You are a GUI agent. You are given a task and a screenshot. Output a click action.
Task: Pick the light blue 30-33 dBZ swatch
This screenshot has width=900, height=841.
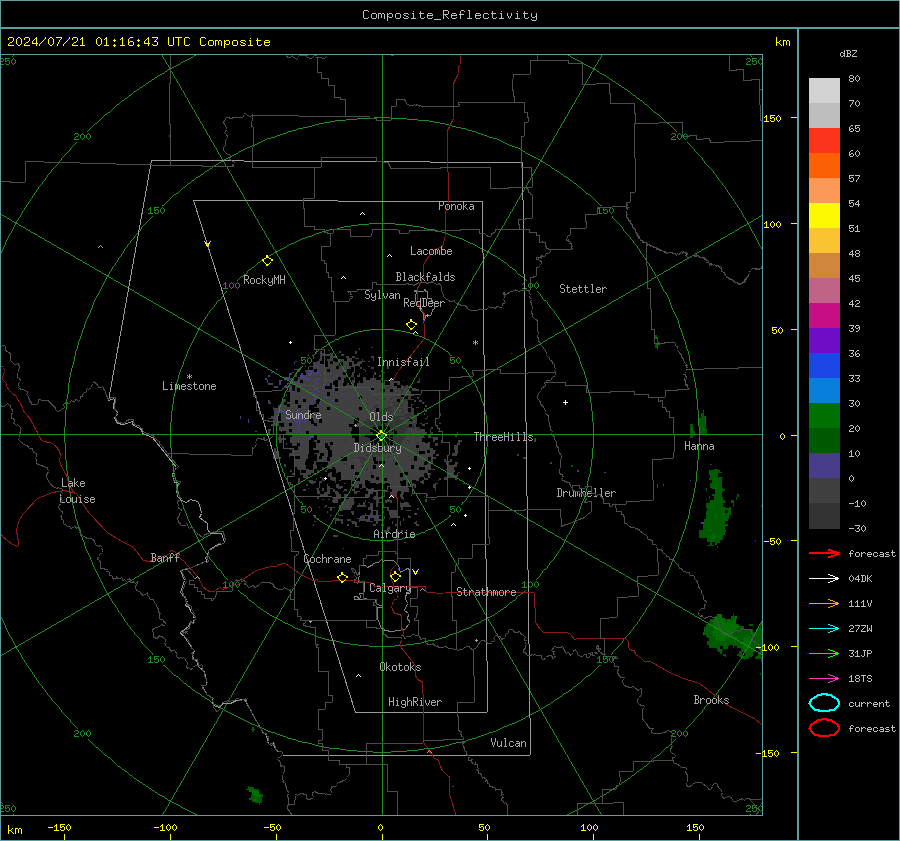[824, 390]
